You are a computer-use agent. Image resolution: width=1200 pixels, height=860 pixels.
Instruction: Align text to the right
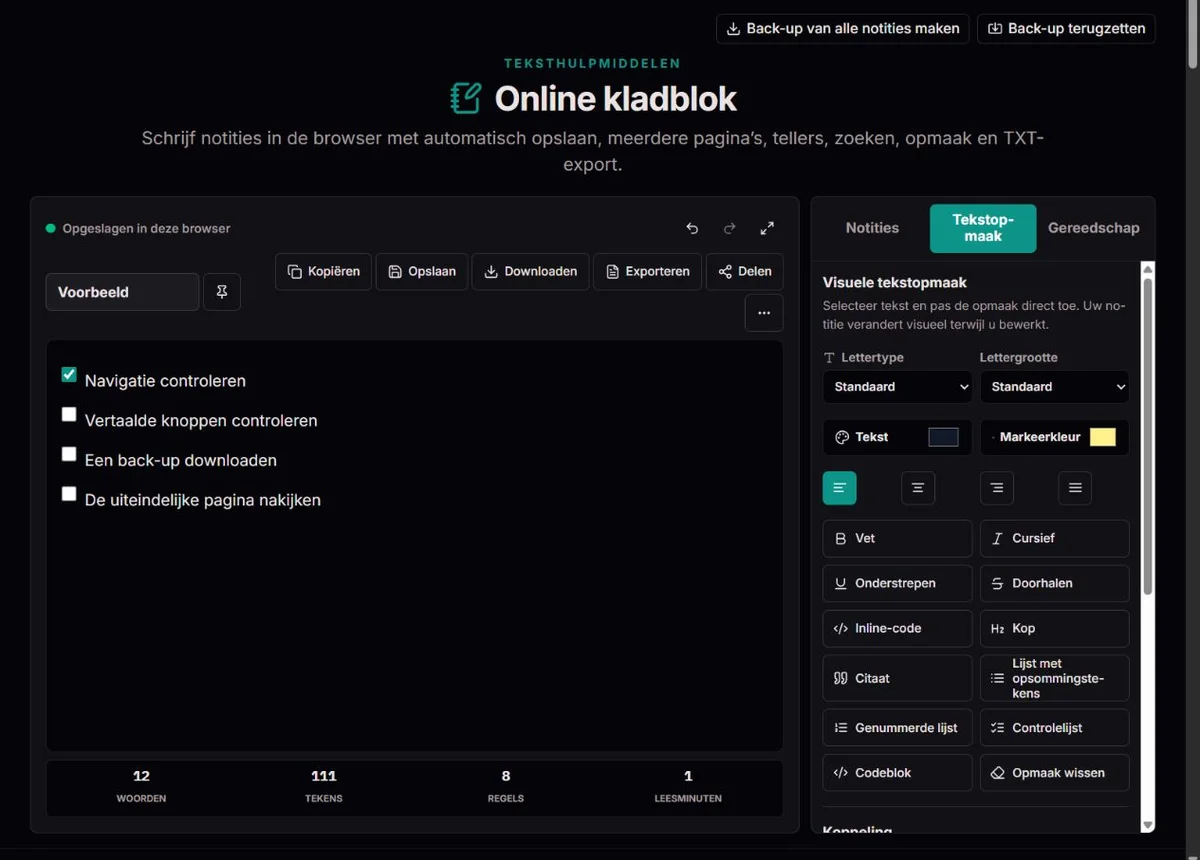click(997, 488)
